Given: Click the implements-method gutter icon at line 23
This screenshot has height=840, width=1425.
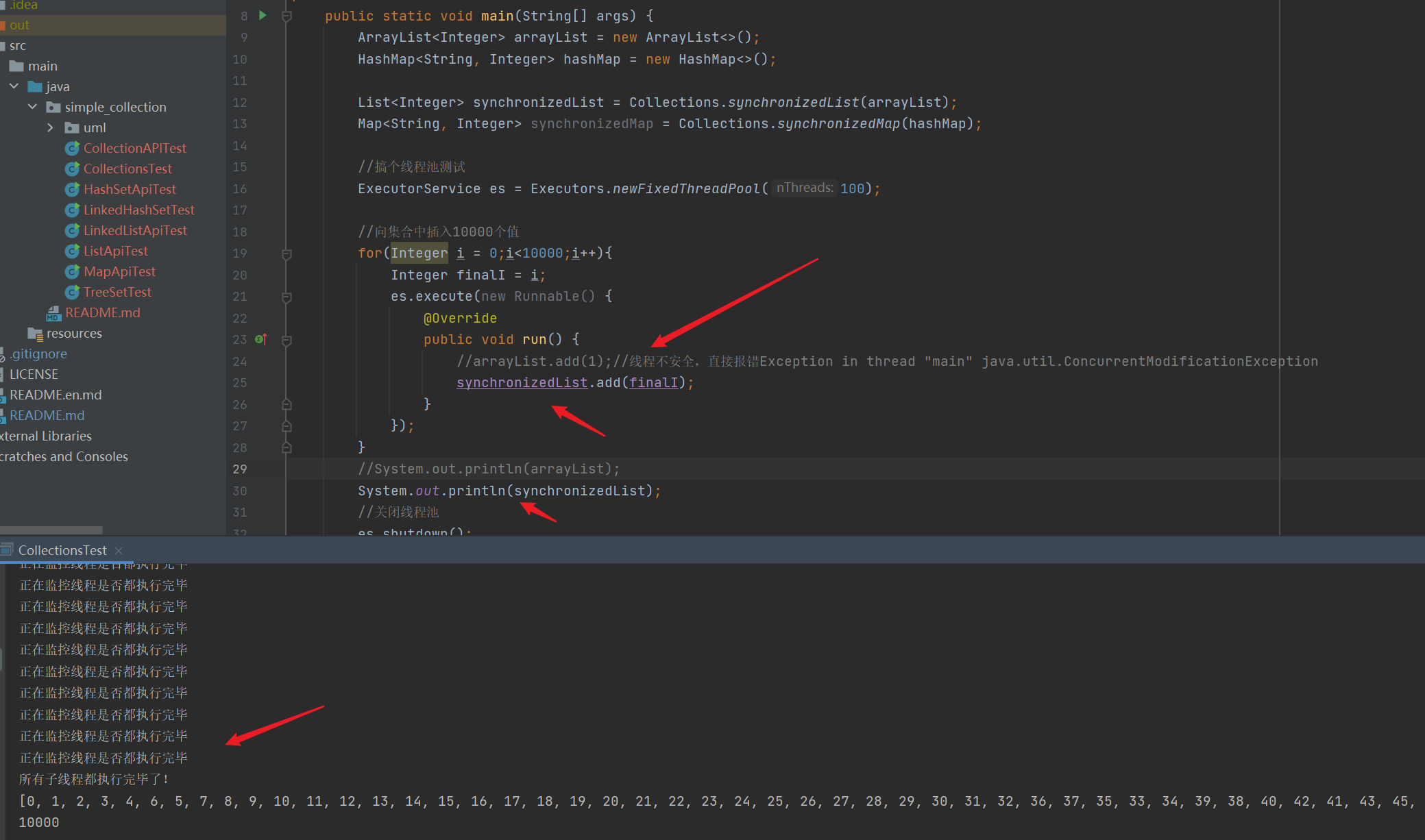Looking at the screenshot, I should pyautogui.click(x=260, y=339).
